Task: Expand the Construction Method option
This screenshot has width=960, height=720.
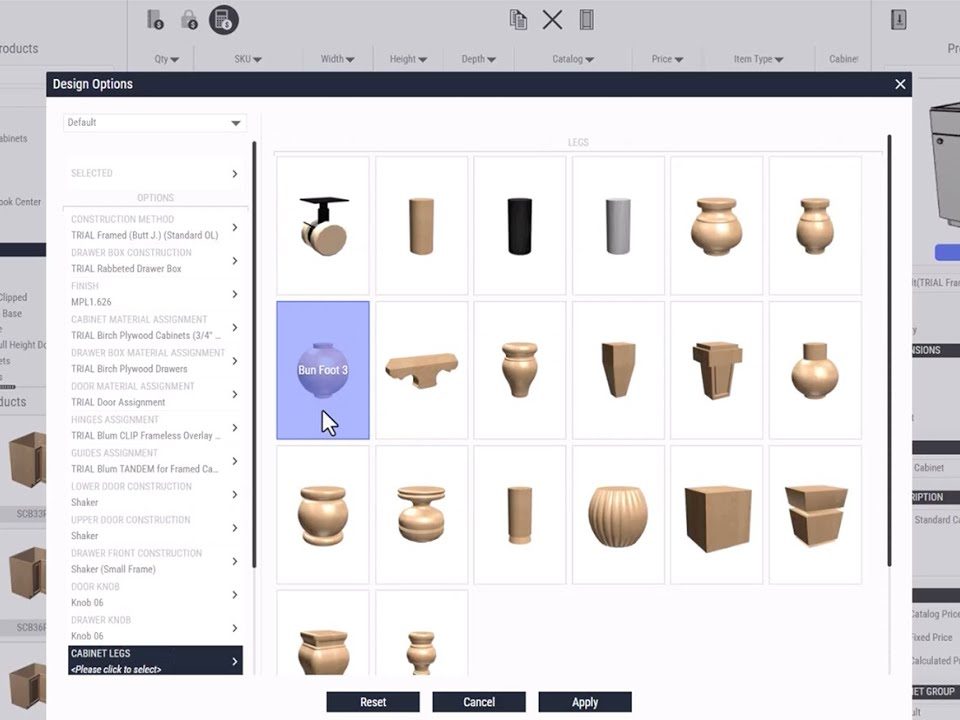Action: point(155,227)
